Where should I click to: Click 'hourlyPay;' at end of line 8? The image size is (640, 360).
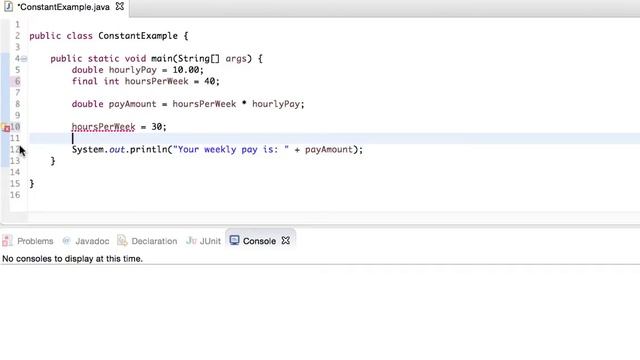(278, 104)
